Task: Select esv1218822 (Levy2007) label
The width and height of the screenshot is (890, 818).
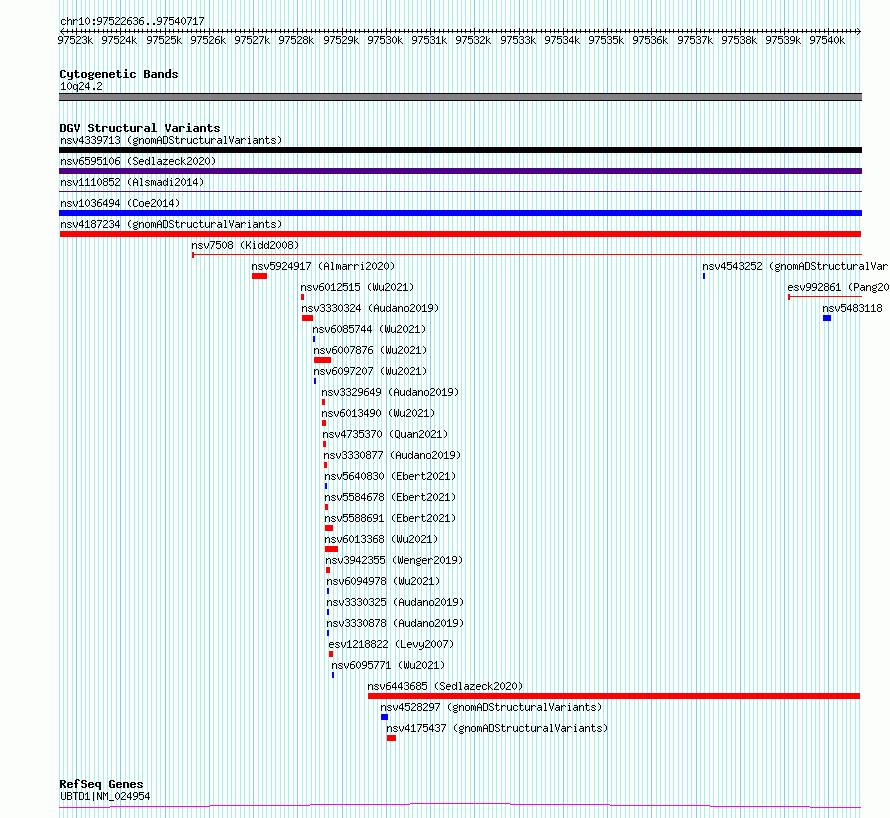Action: 391,644
